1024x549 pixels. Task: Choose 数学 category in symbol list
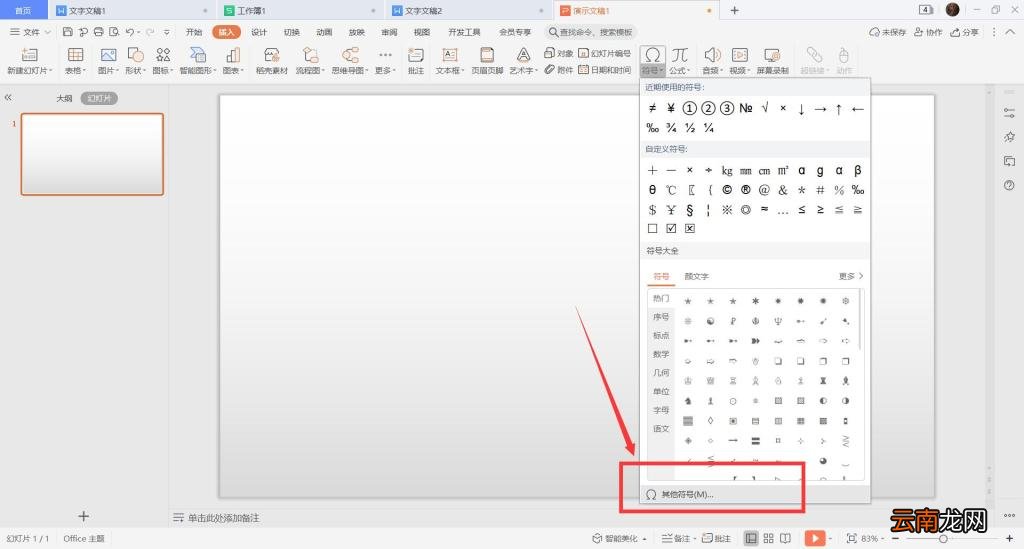(661, 354)
